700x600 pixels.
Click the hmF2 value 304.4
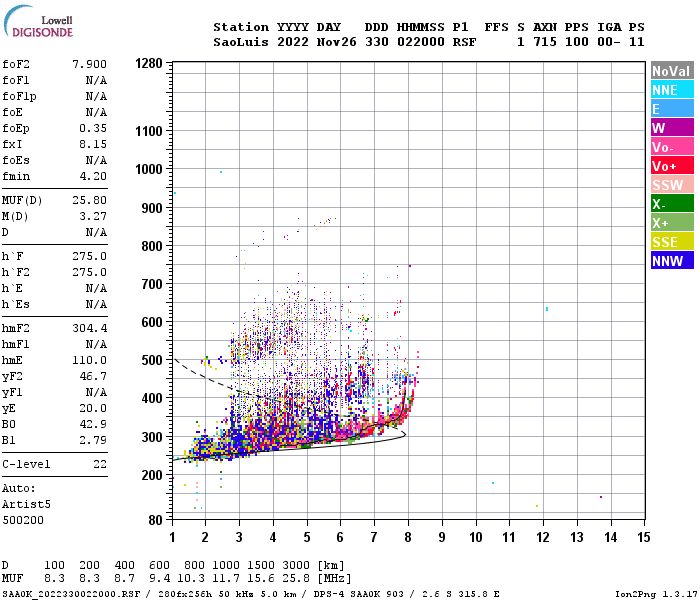click(x=89, y=328)
